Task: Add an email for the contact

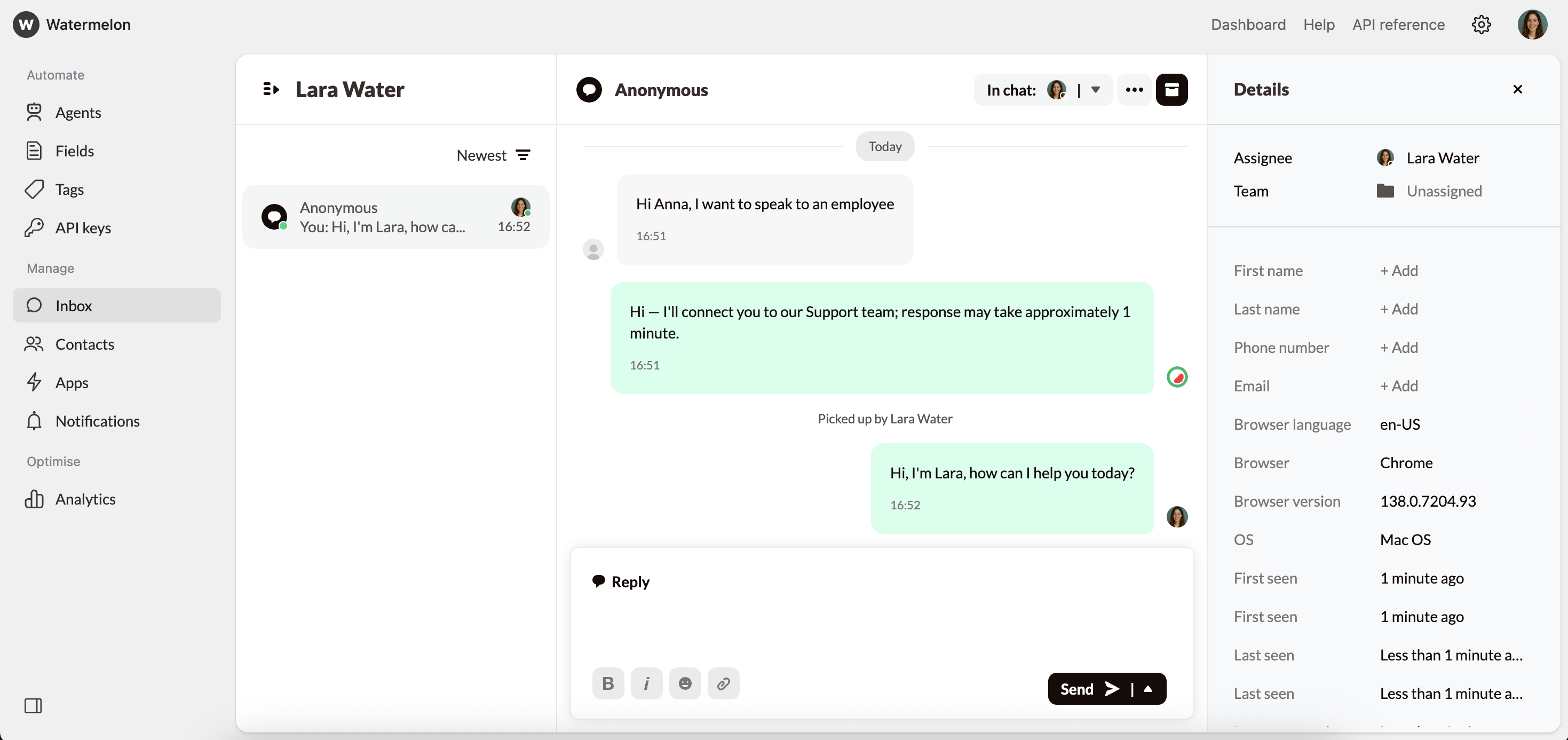Action: [x=1398, y=385]
